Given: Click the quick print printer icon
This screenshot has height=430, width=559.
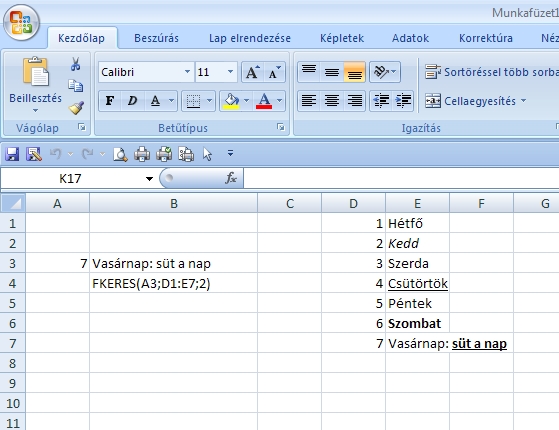Looking at the screenshot, I should 142,154.
